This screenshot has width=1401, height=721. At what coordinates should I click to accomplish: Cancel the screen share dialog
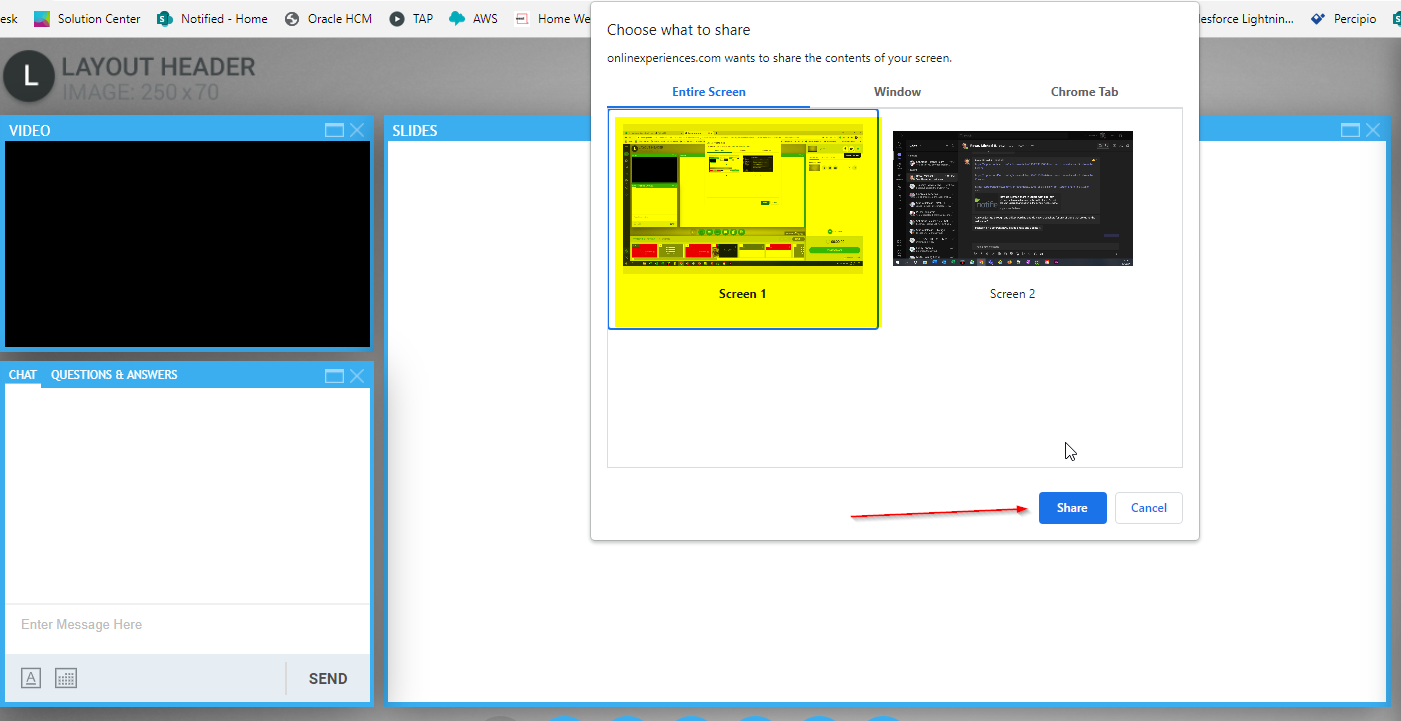point(1149,508)
